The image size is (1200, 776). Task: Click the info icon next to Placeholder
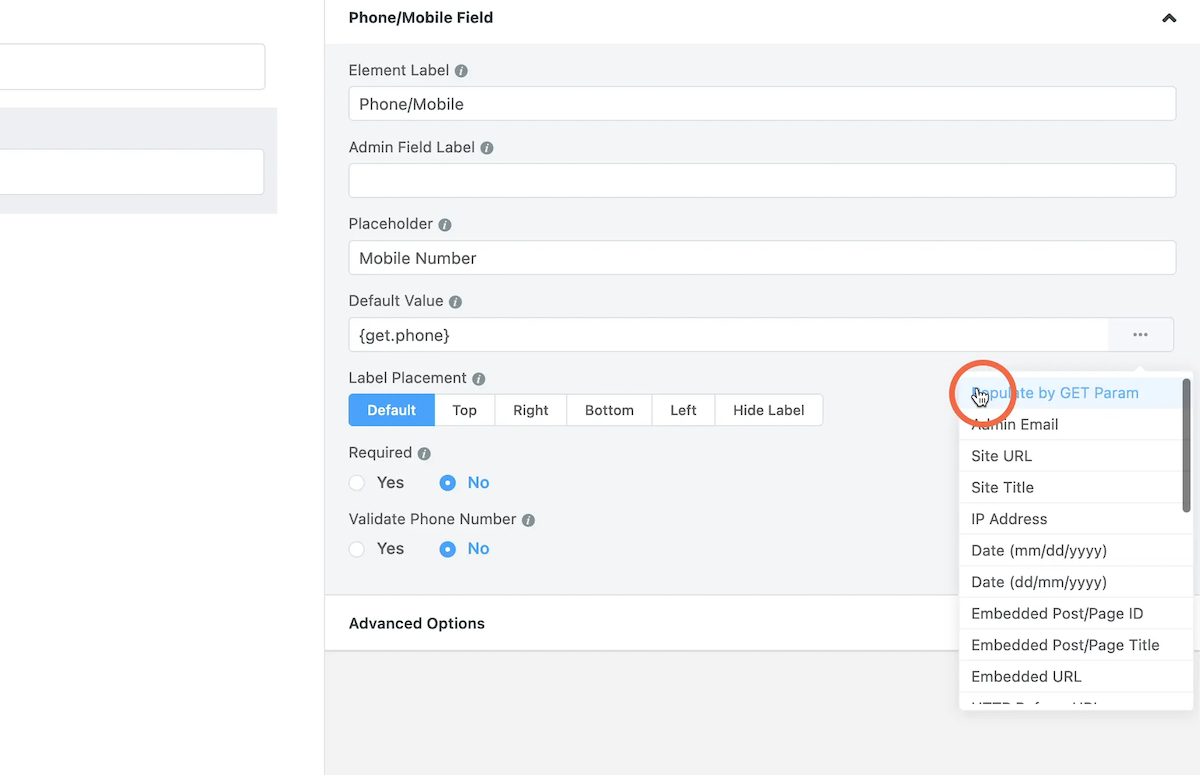[444, 224]
